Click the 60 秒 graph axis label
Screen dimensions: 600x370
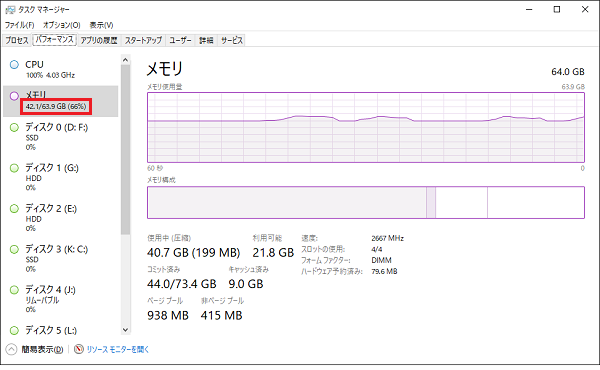click(155, 168)
